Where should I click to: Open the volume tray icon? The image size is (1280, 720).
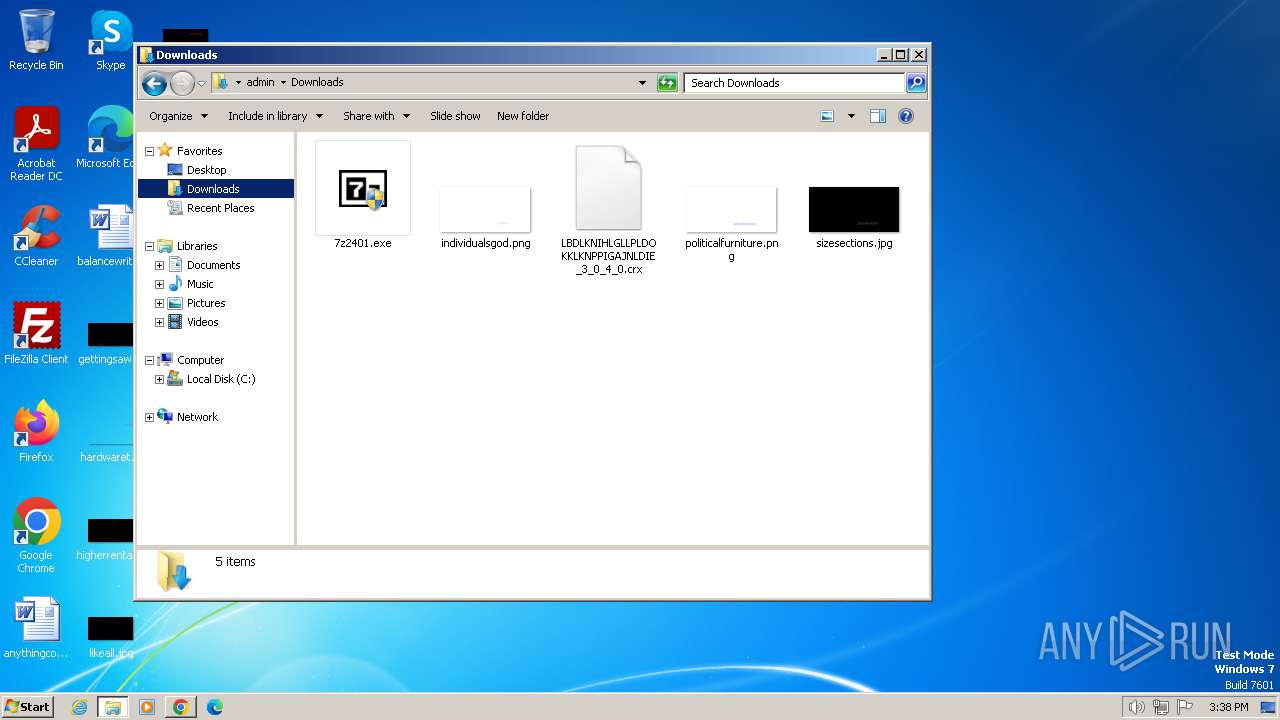(x=1137, y=707)
